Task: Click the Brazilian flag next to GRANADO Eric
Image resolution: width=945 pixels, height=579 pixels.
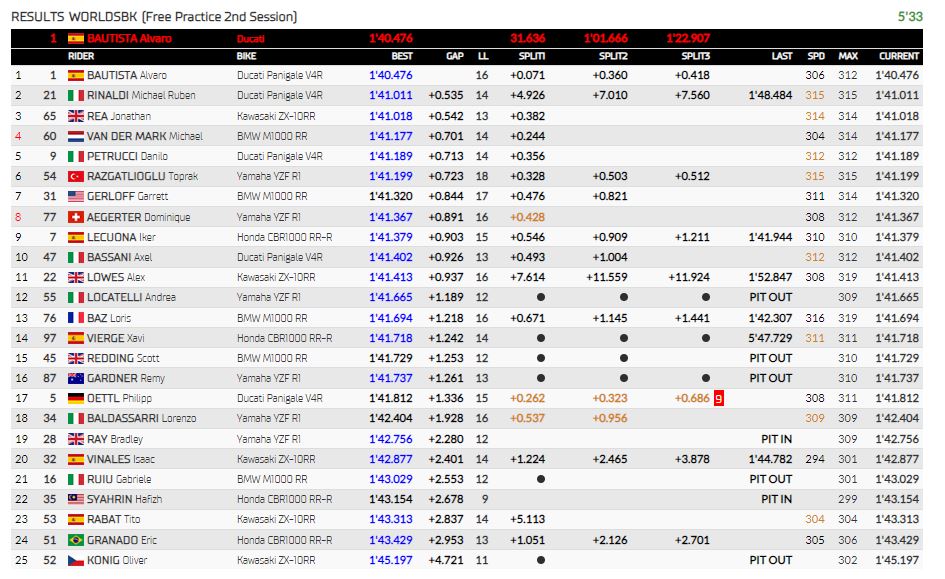Action: [x=76, y=540]
